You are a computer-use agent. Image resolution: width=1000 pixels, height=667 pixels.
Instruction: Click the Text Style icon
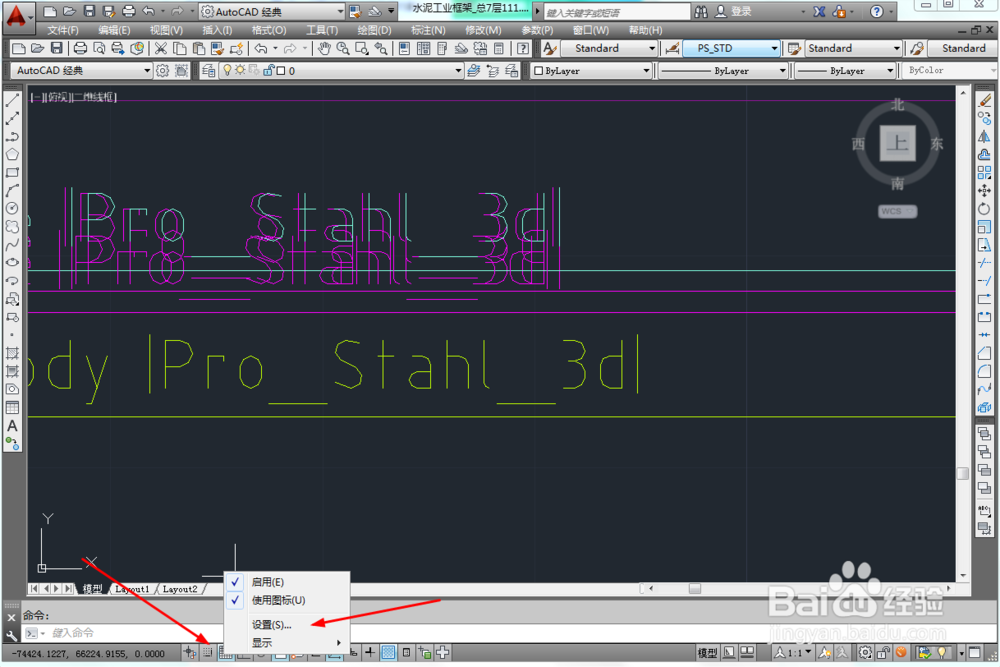point(550,48)
